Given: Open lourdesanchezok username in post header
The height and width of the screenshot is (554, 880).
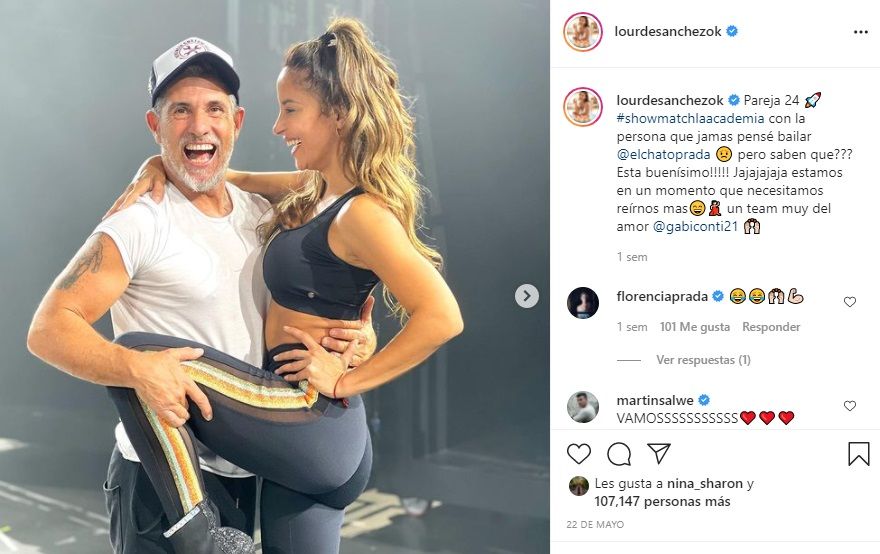Looking at the screenshot, I should pos(669,32).
